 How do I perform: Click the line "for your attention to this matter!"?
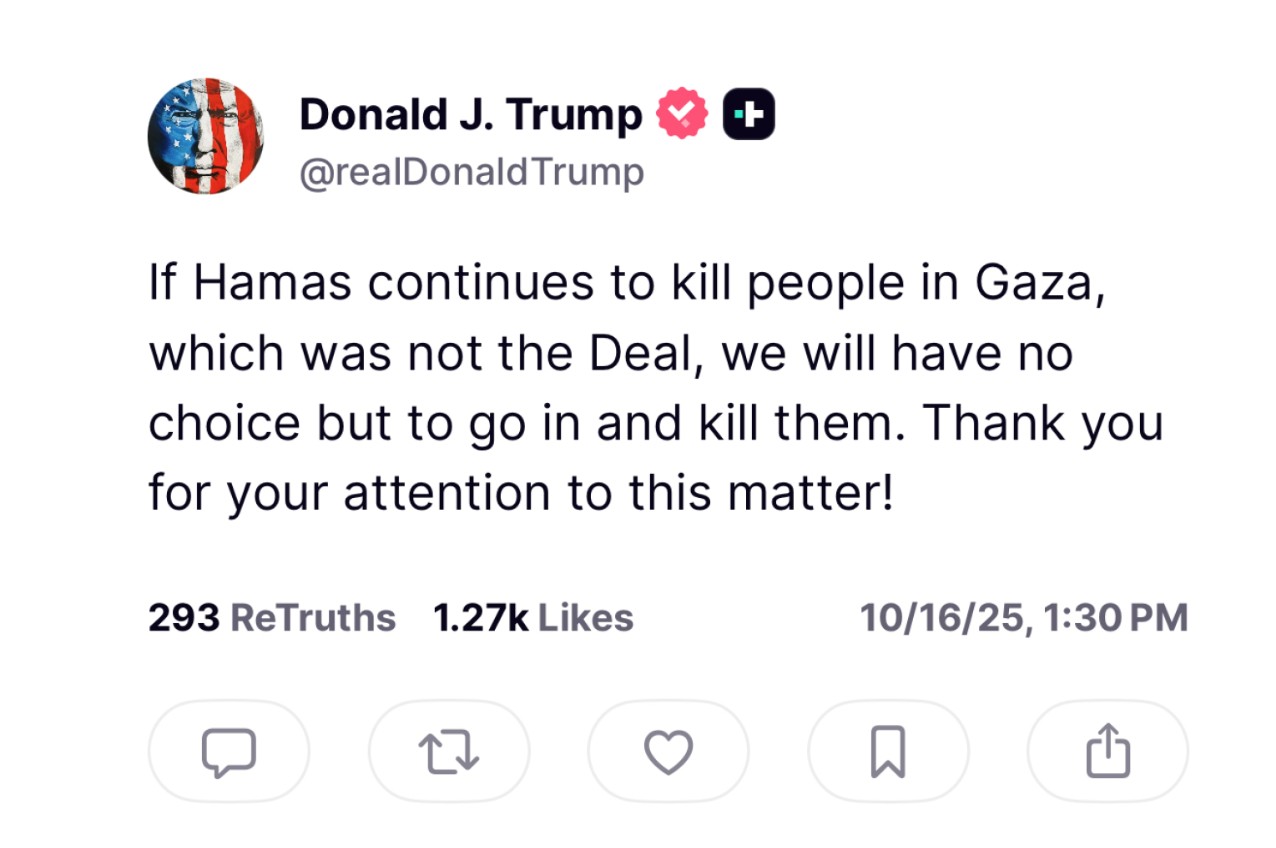(x=520, y=493)
